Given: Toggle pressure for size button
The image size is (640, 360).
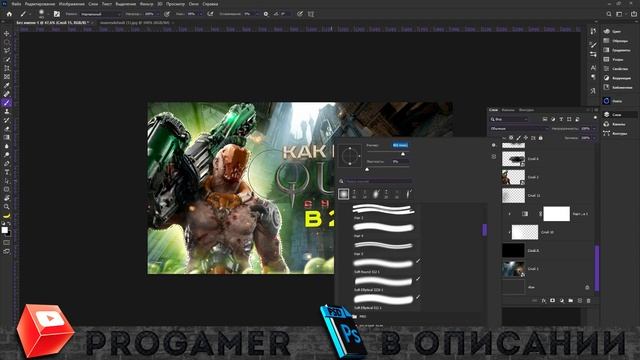Looking at the screenshot, I should coord(300,14).
